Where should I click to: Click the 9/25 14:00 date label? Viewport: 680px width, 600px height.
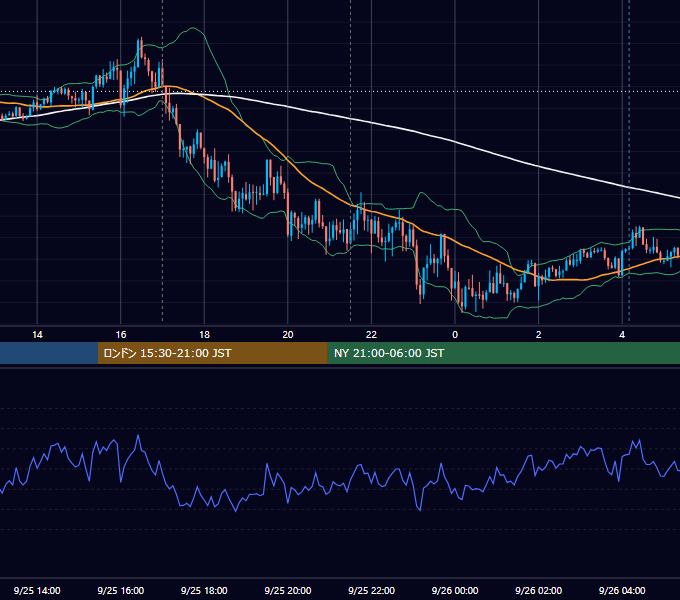pos(37,590)
